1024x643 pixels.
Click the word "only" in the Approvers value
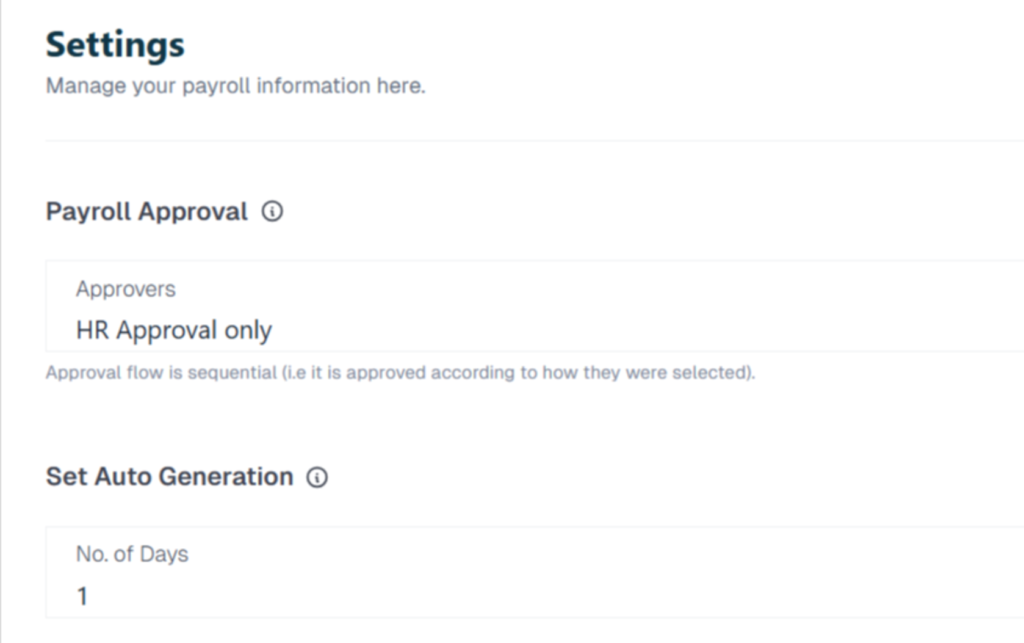coord(248,330)
